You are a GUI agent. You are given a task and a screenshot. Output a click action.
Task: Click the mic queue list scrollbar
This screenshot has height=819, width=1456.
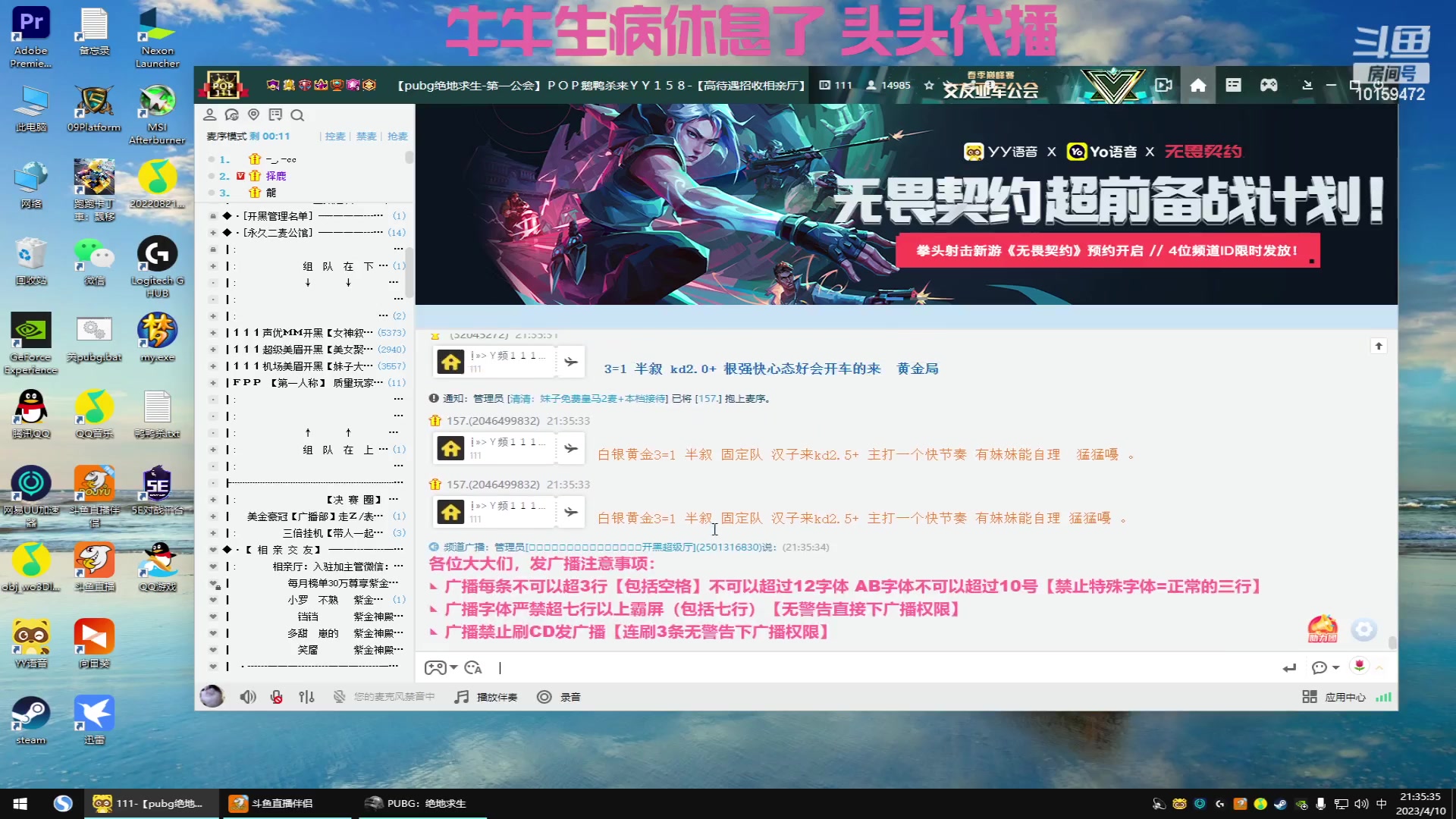pyautogui.click(x=409, y=158)
